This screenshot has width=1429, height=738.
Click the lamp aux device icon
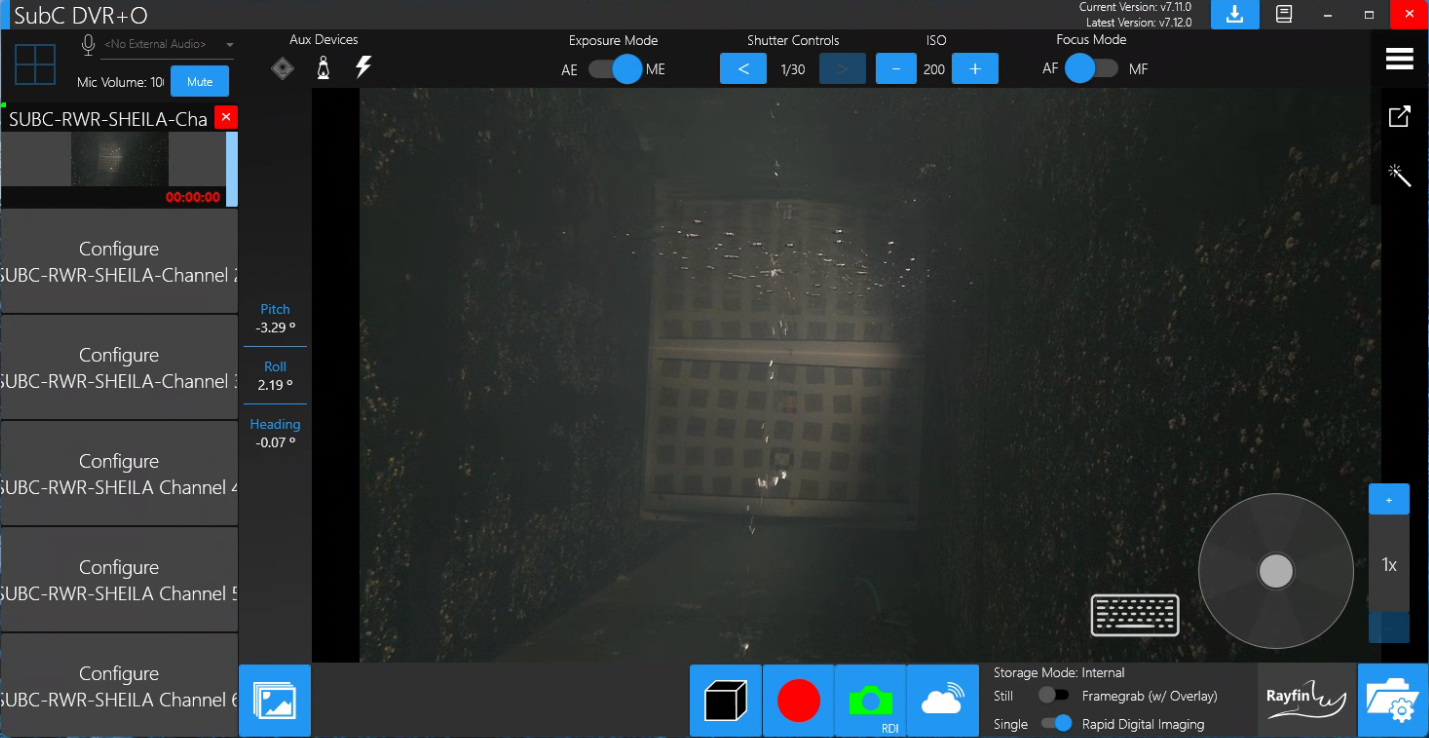[x=323, y=68]
